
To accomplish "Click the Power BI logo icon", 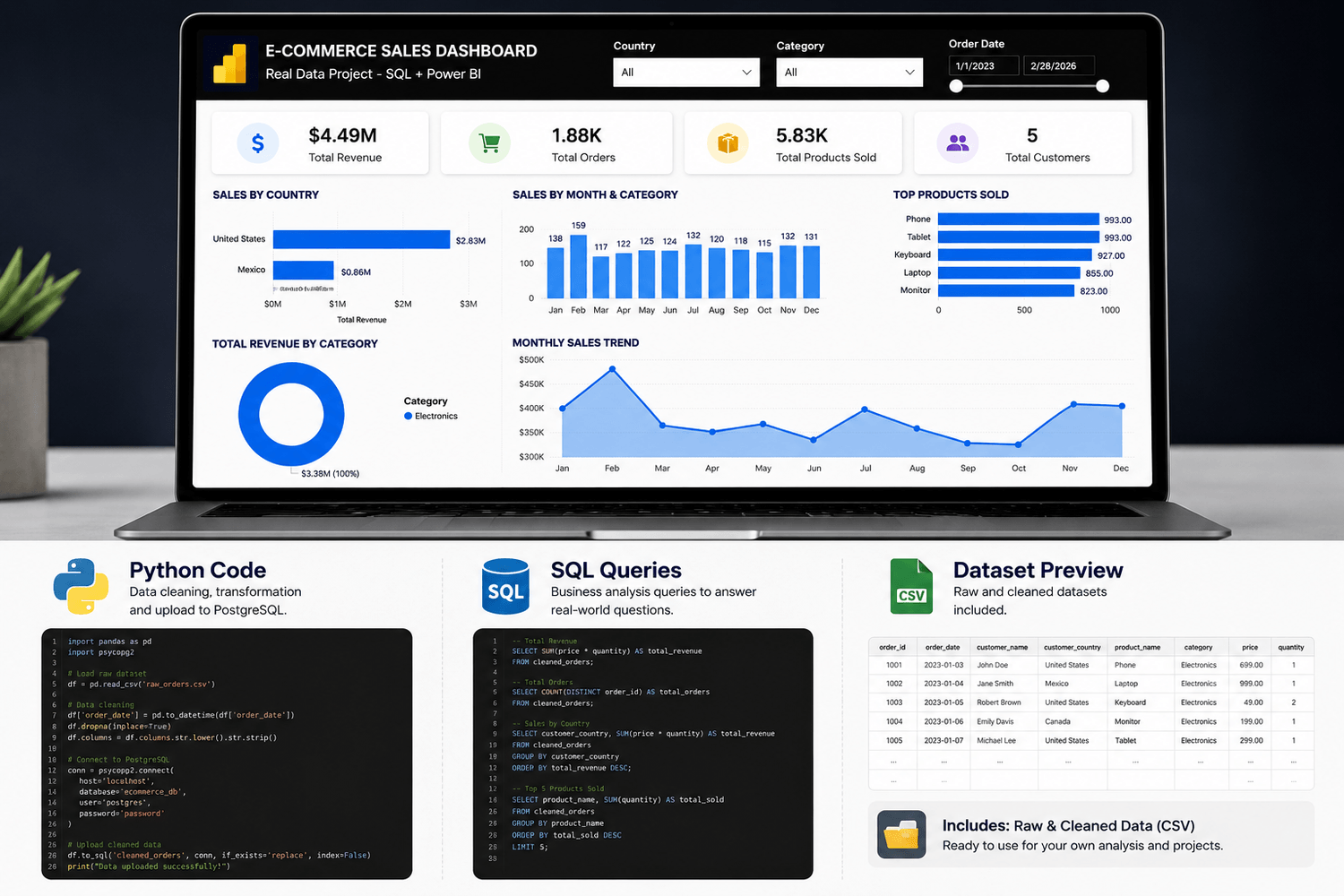I will [230, 64].
